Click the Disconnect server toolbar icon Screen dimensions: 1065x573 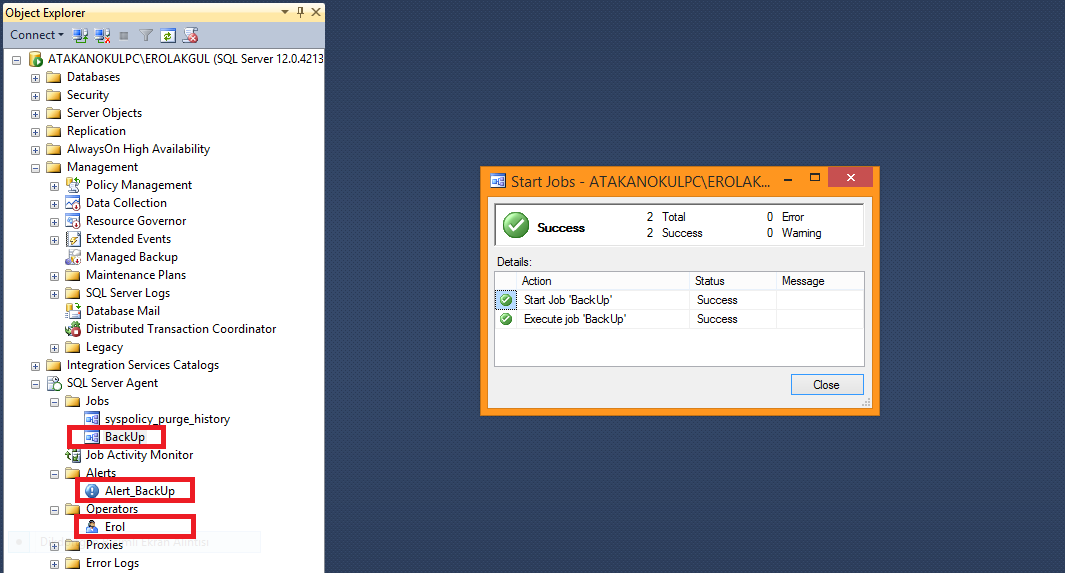[x=102, y=35]
